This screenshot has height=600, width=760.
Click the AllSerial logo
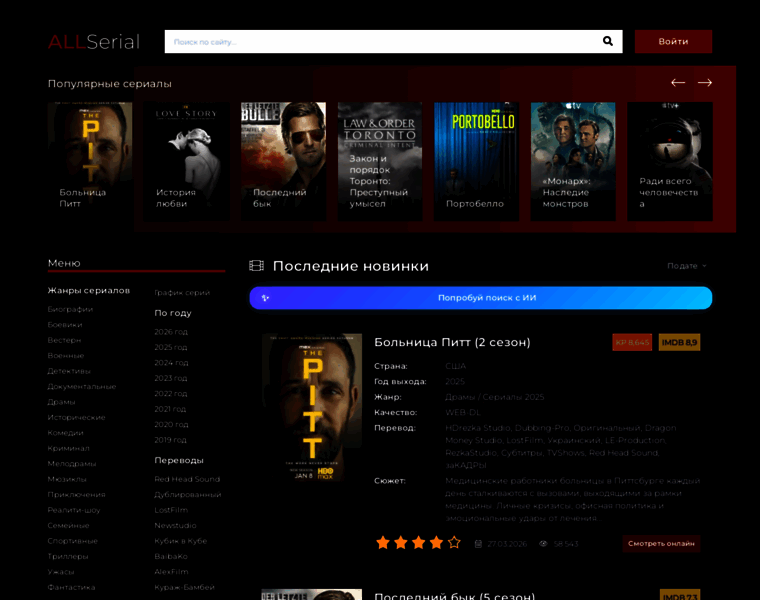pyautogui.click(x=94, y=41)
